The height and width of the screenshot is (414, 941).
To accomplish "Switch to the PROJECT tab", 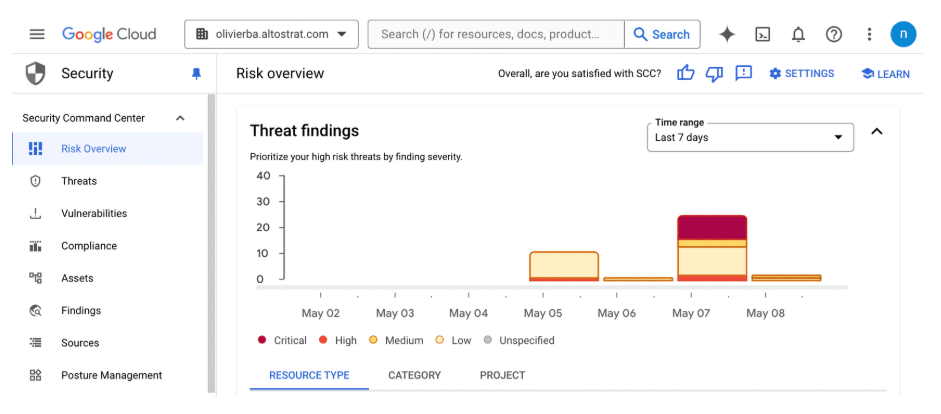I will (x=502, y=376).
